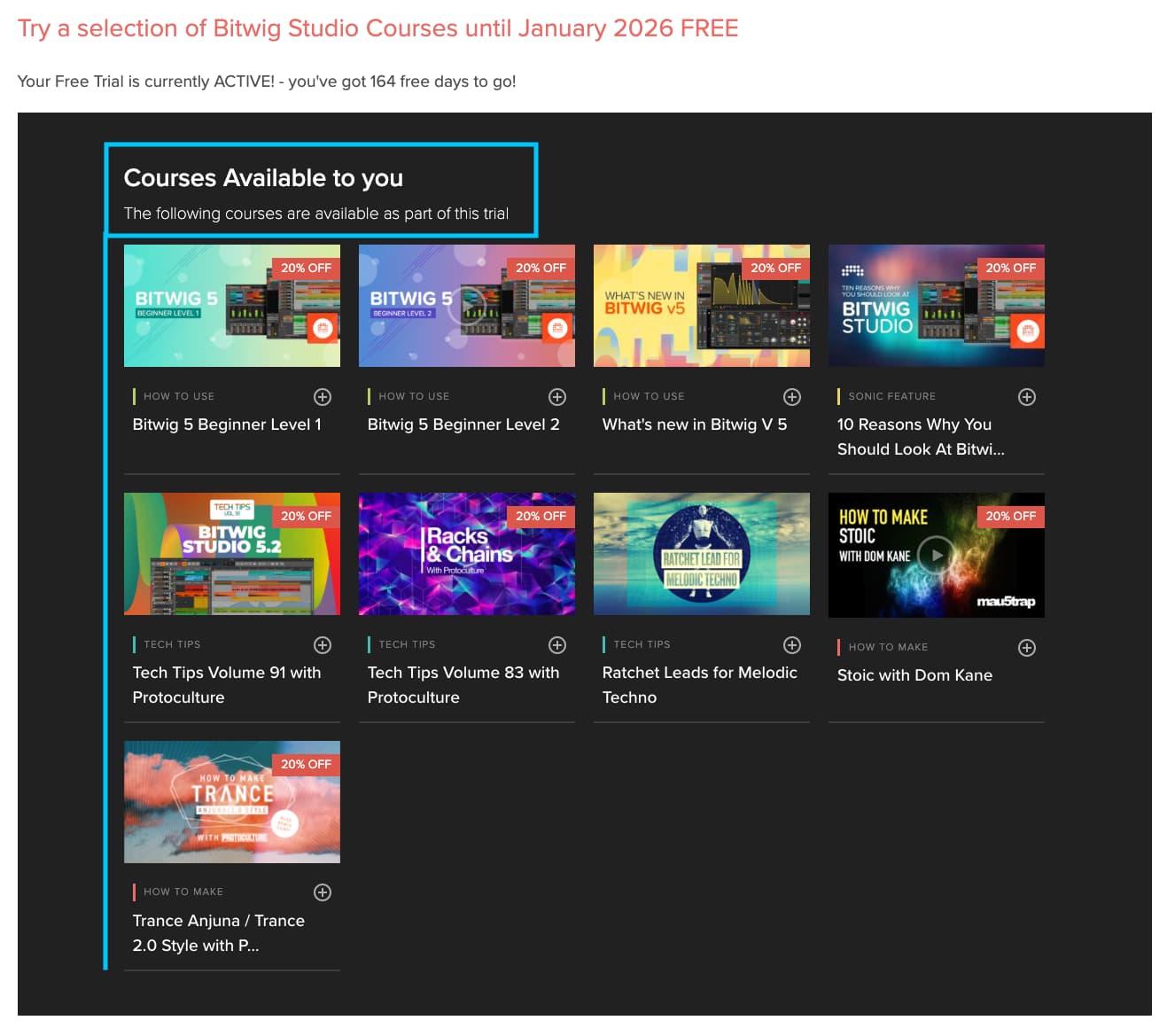1167x1036 pixels.
Task: Open the Bitwig 5 Beginner Level 1 title
Action: click(x=227, y=425)
